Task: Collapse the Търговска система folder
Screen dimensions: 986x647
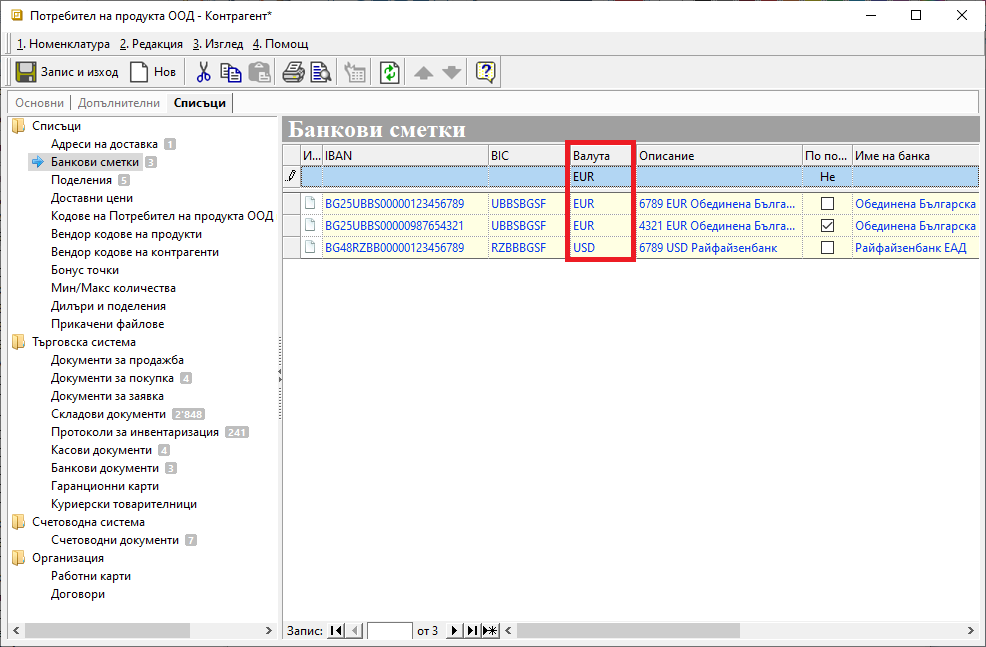Action: pos(18,342)
